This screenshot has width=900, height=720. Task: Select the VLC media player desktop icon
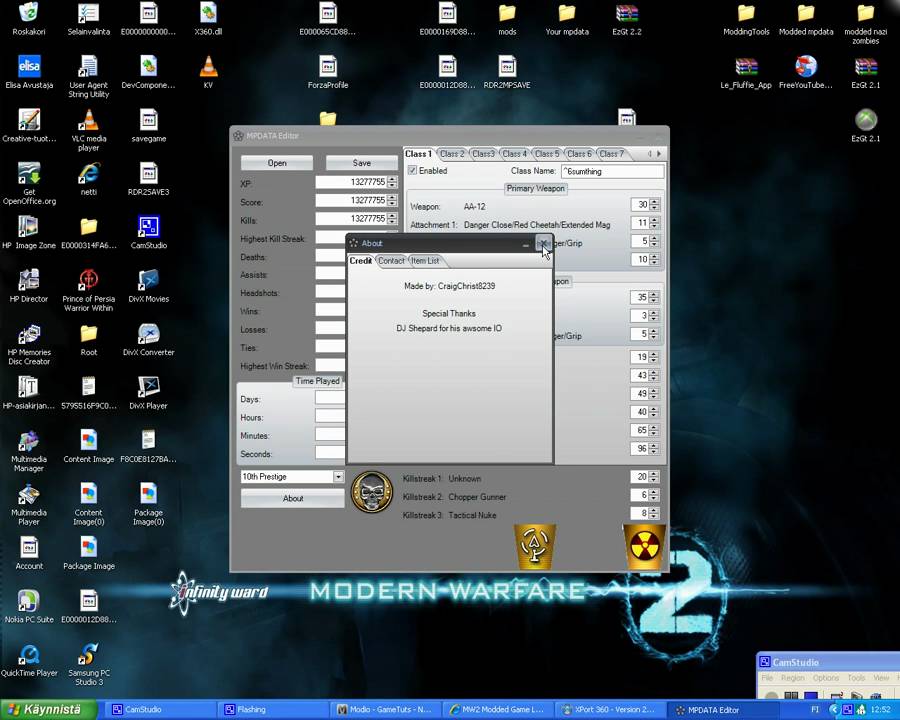point(88,130)
